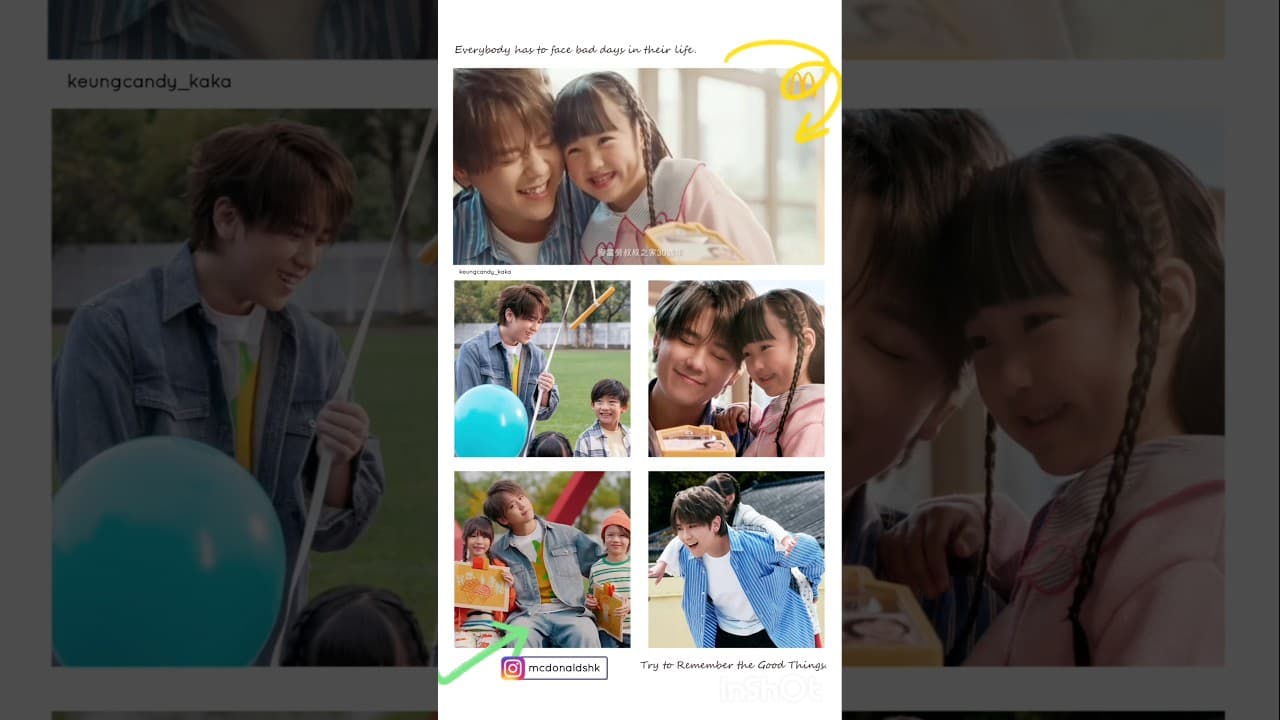Image resolution: width=1280 pixels, height=720 pixels.
Task: Click the Instagram logo icon
Action: click(x=513, y=668)
